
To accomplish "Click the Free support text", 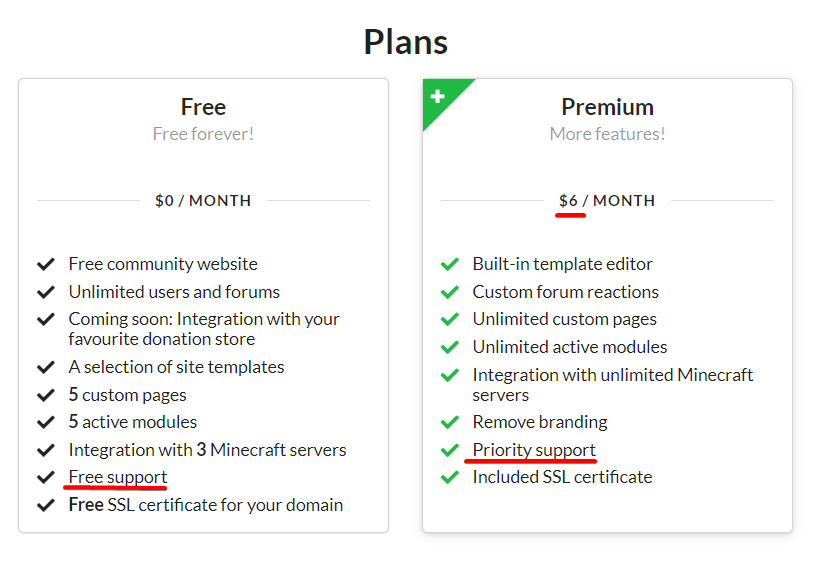I will point(118,477).
